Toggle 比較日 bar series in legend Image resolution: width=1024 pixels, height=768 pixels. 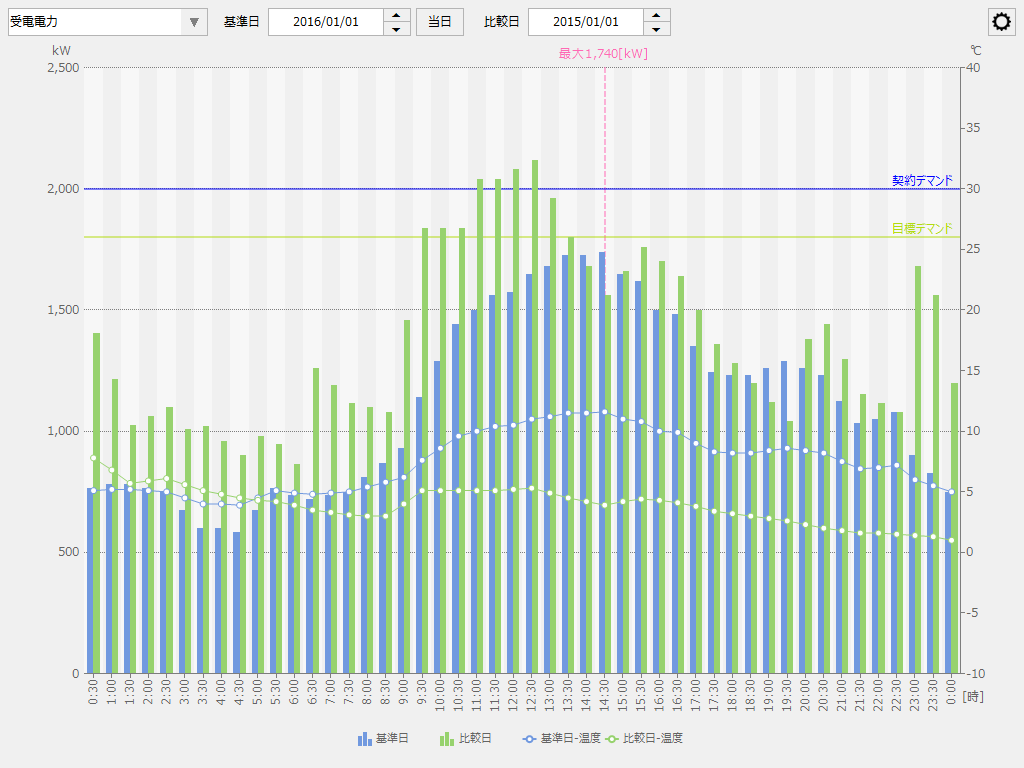[x=466, y=739]
